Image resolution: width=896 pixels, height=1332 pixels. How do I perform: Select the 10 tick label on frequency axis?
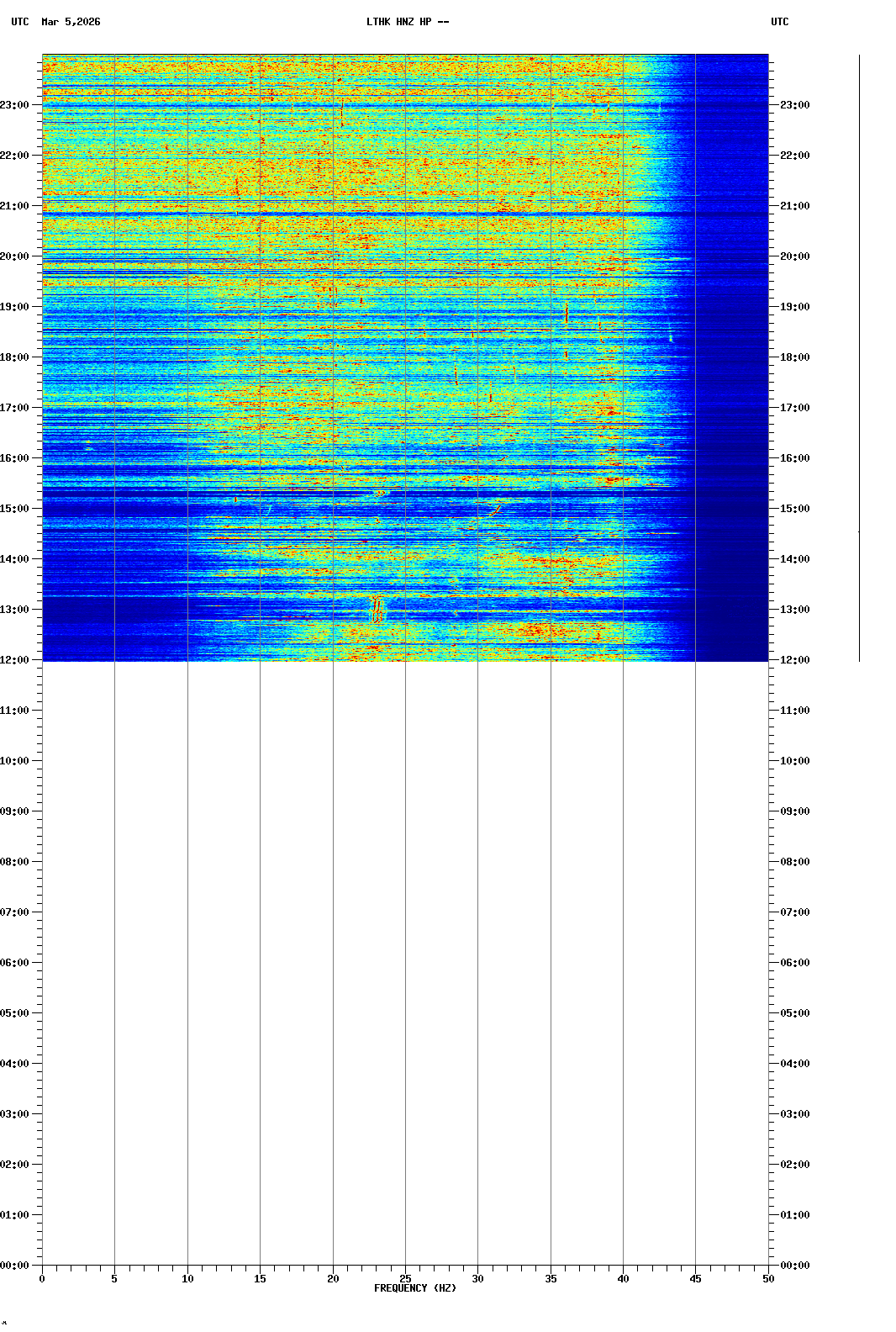click(x=187, y=1279)
